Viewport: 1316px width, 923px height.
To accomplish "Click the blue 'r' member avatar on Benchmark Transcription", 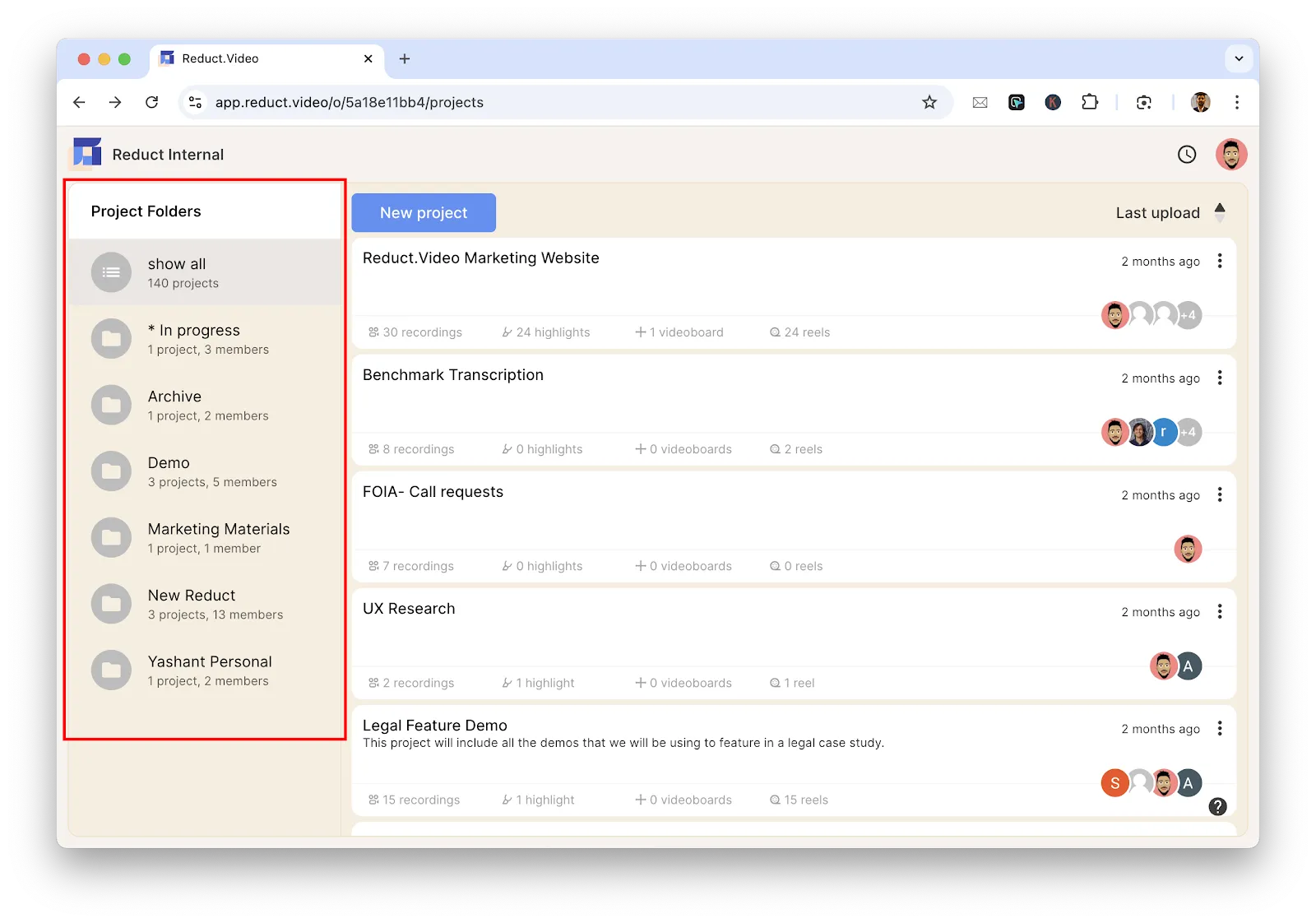I will click(x=1164, y=432).
